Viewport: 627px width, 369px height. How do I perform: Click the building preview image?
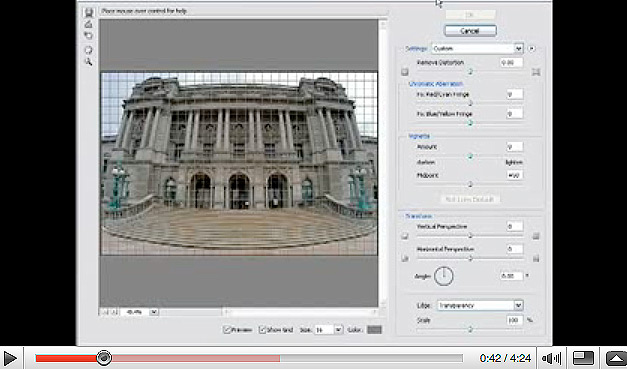pos(239,163)
